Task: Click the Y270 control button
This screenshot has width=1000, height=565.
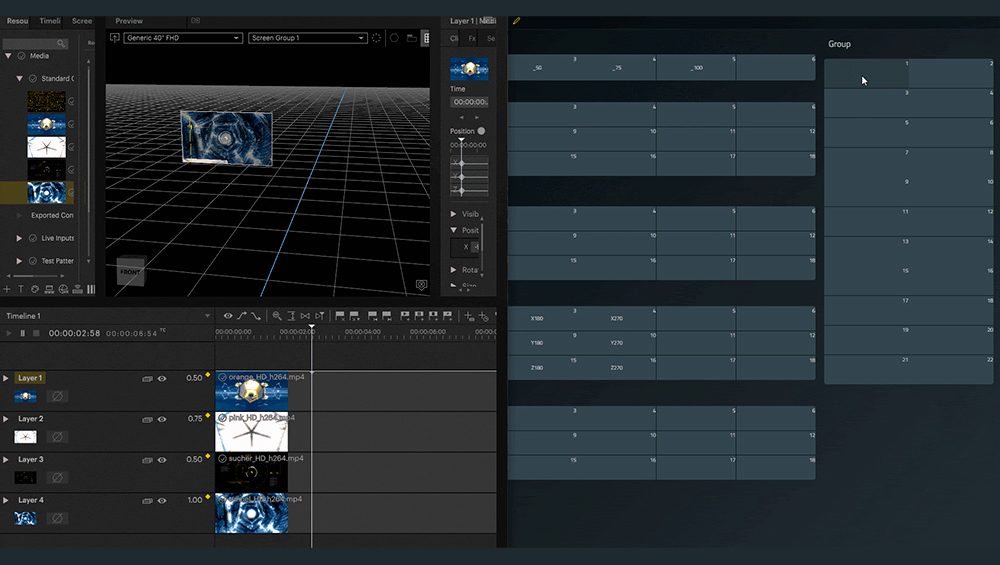Action: (x=617, y=343)
